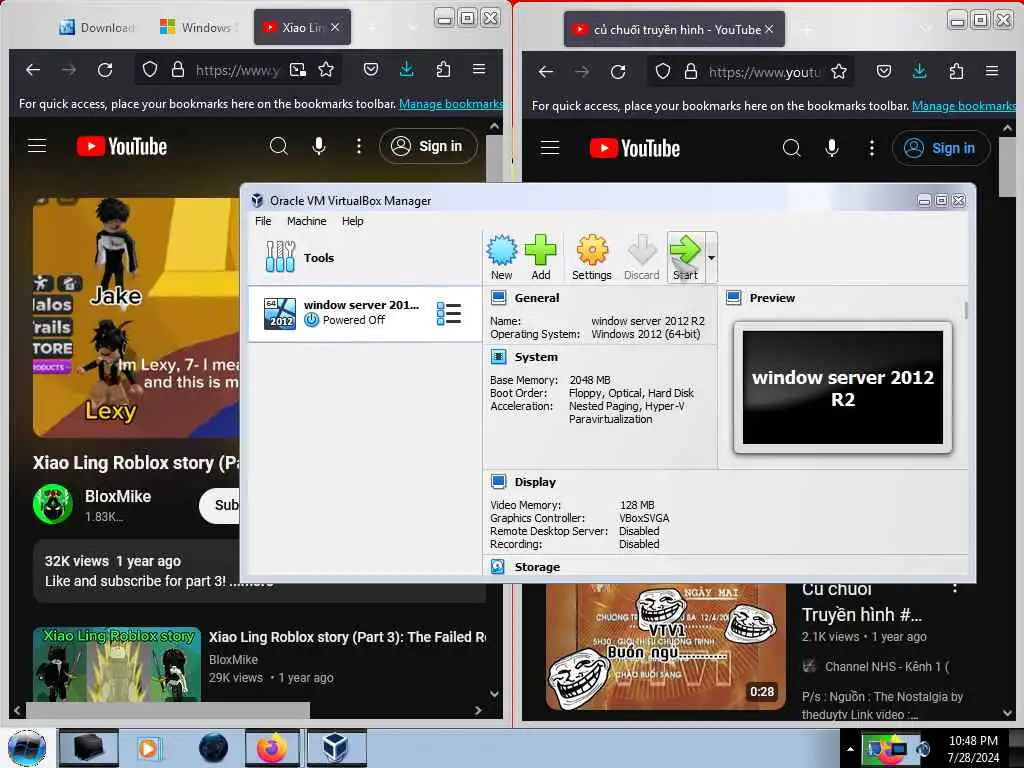
Task: Open the Help menu in VirtualBox
Action: tap(353, 221)
